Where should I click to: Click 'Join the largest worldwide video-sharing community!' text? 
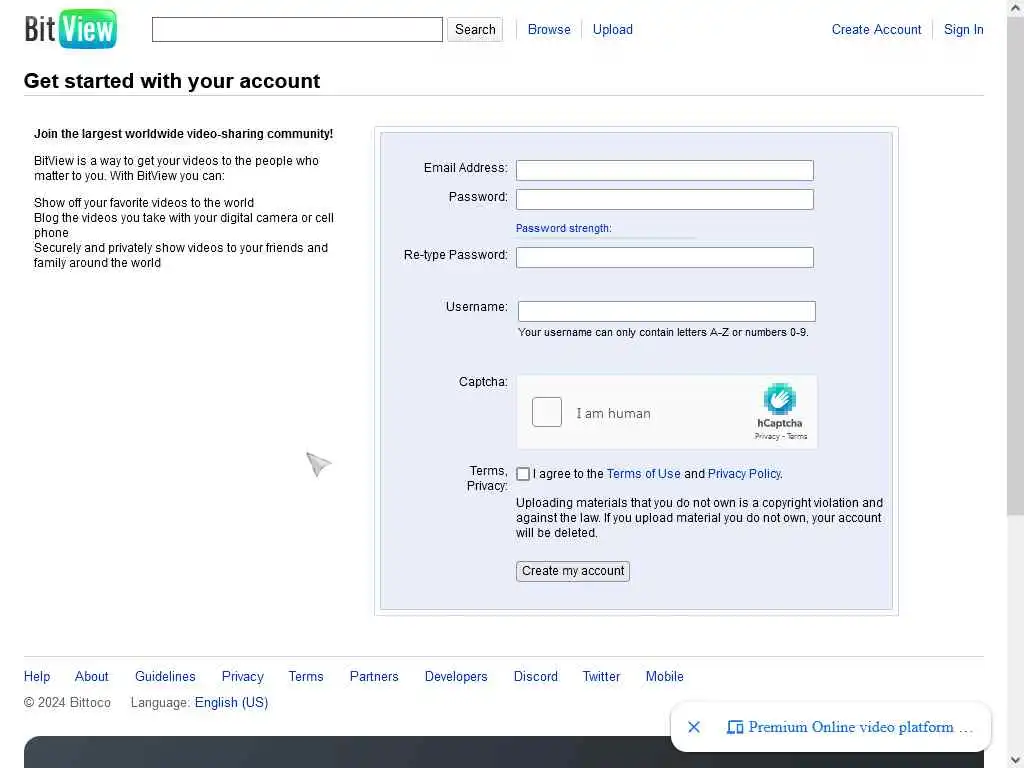184,134
